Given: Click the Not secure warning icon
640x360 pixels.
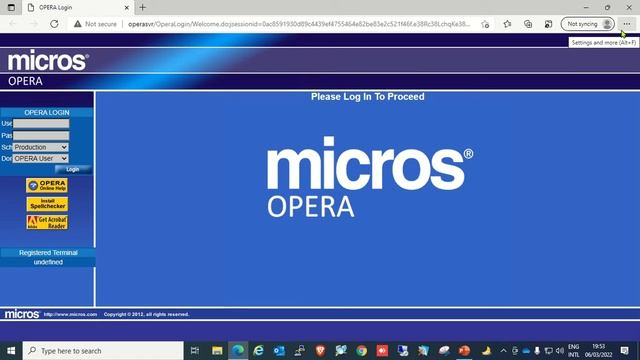Looking at the screenshot, I should coord(78,24).
